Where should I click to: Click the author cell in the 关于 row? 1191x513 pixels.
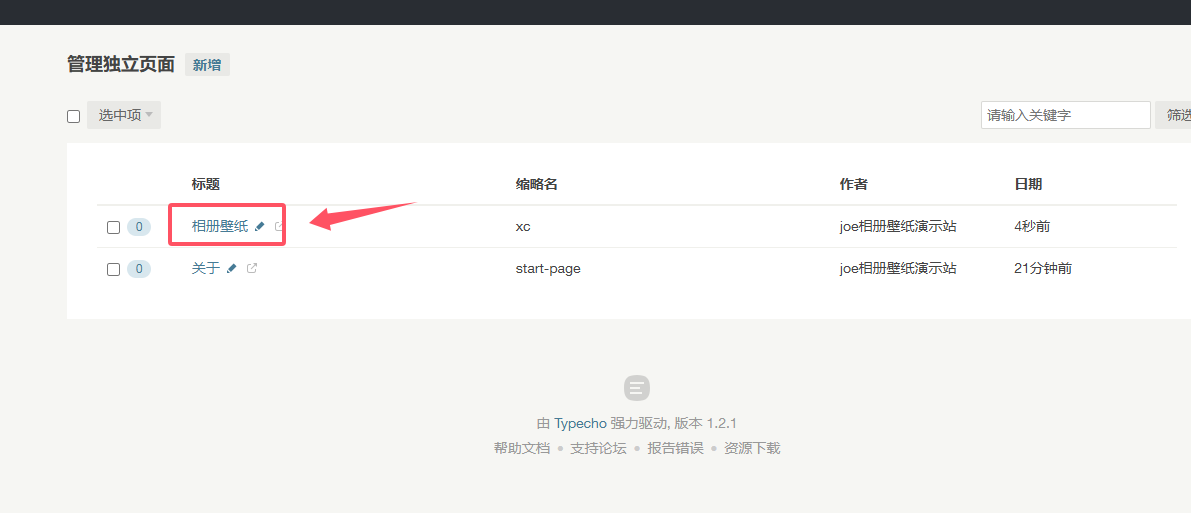(898, 268)
